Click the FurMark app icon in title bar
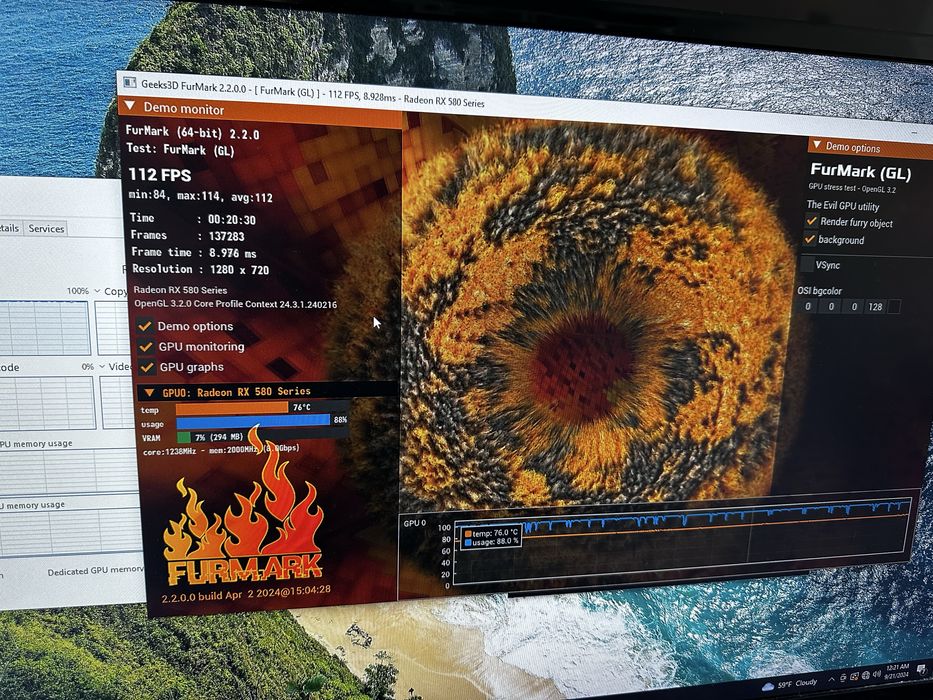 pyautogui.click(x=130, y=82)
